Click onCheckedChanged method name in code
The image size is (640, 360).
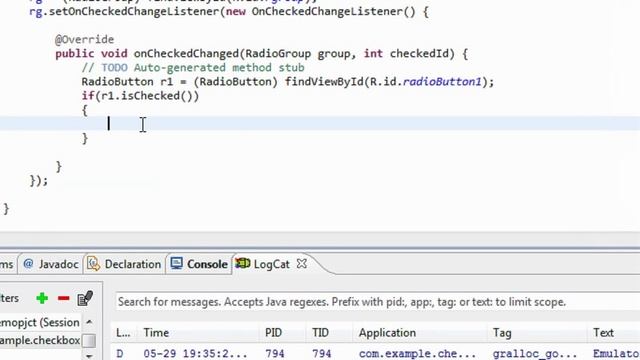click(186, 53)
